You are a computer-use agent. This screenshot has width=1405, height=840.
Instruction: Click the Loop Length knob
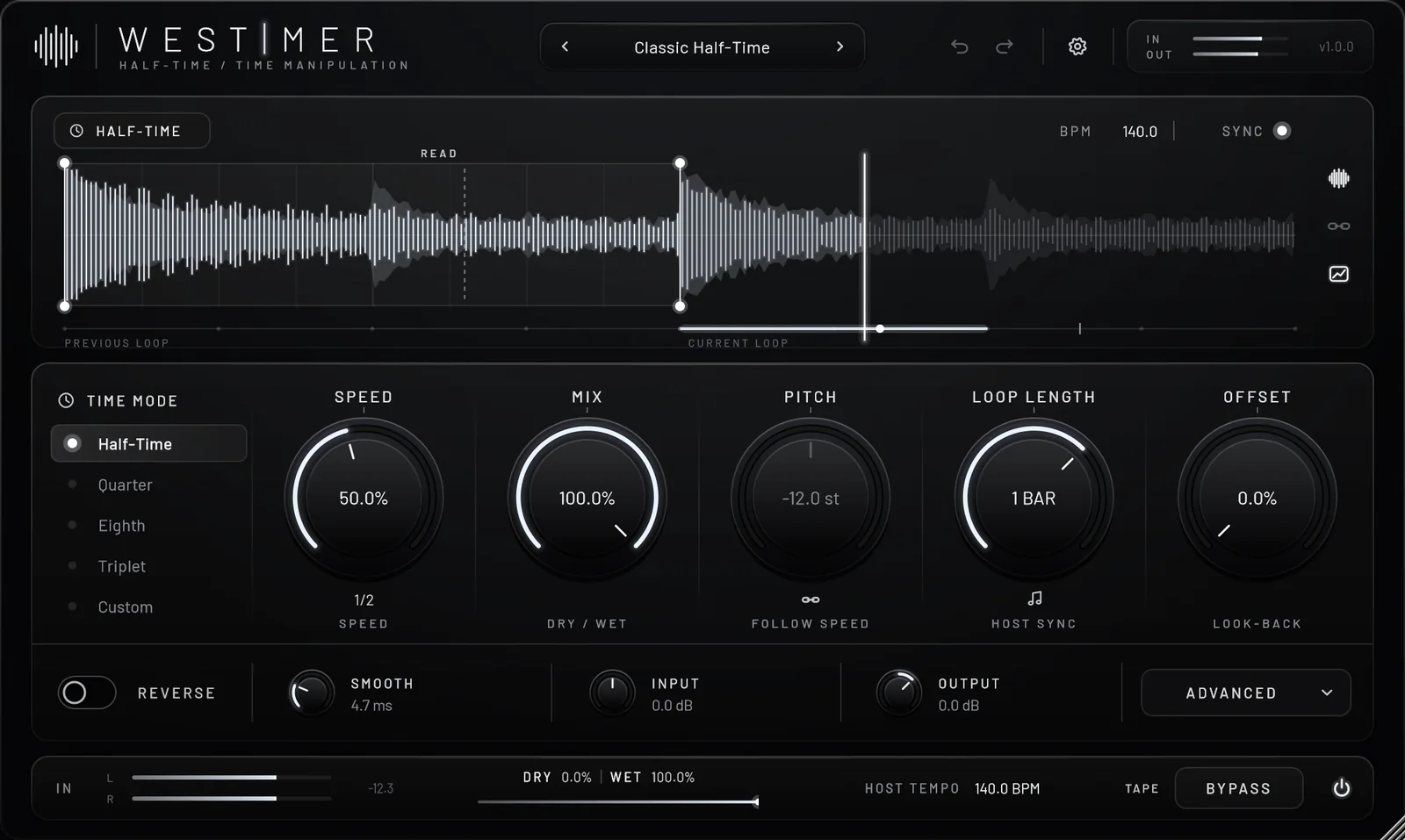click(x=1034, y=498)
